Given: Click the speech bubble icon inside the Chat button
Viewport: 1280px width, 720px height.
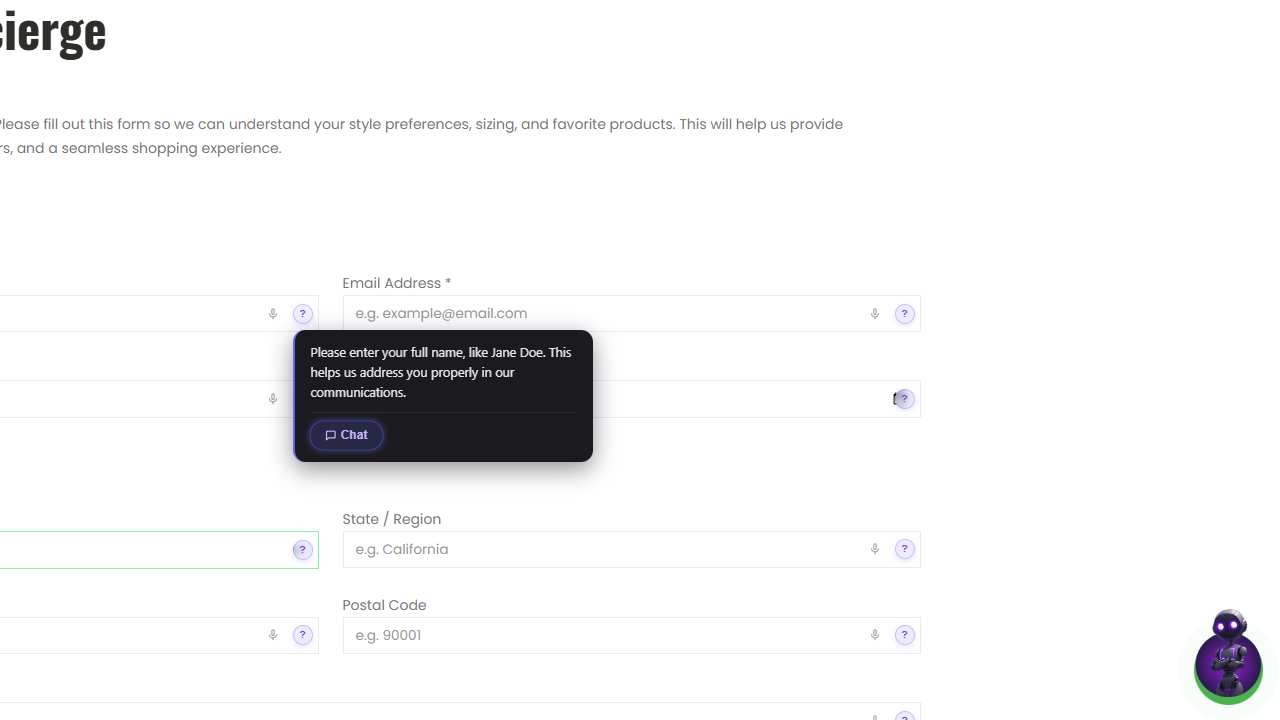Looking at the screenshot, I should [330, 435].
